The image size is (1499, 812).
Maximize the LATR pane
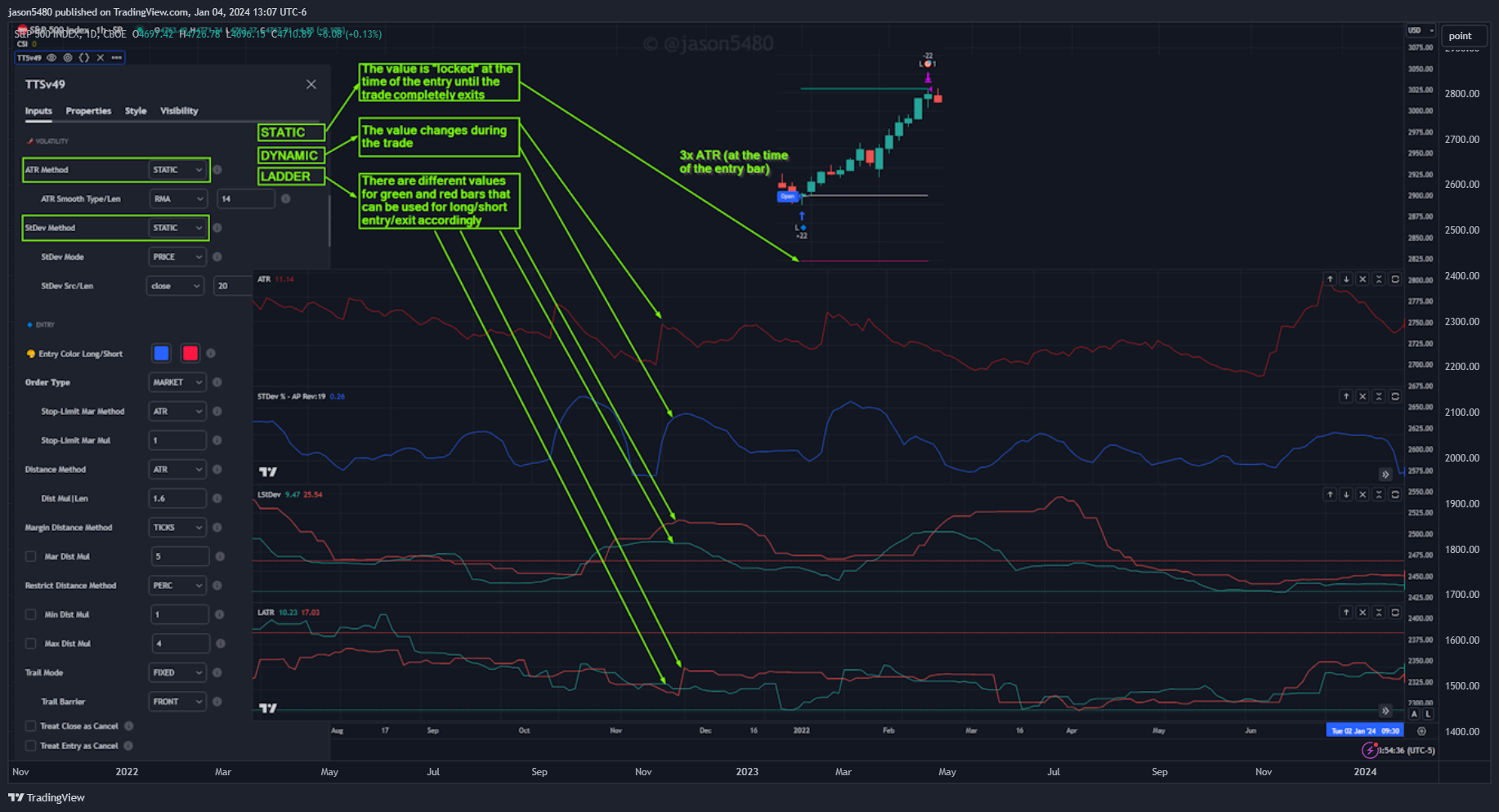[x=1395, y=612]
